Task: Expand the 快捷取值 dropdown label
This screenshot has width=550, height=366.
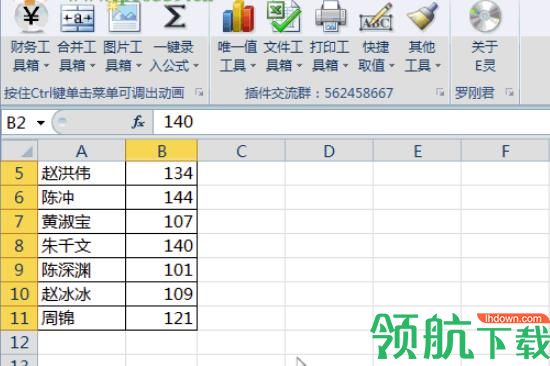Action: click(376, 56)
